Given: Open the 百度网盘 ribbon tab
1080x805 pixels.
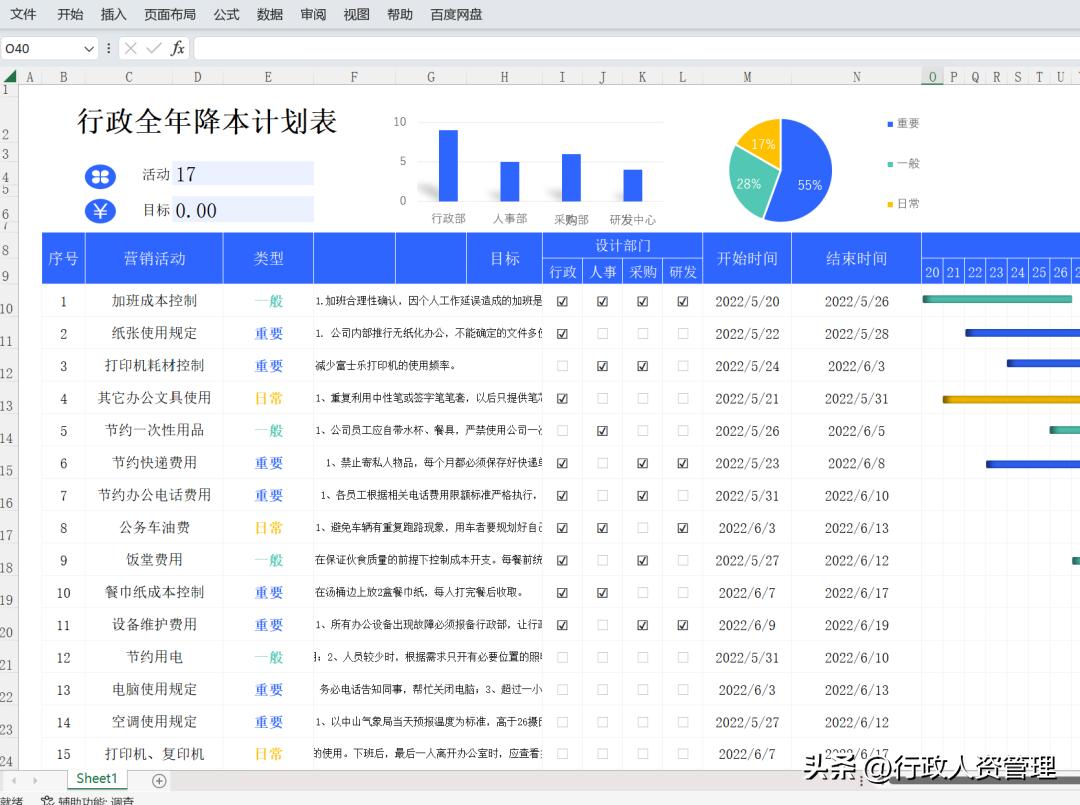Looking at the screenshot, I should 456,14.
